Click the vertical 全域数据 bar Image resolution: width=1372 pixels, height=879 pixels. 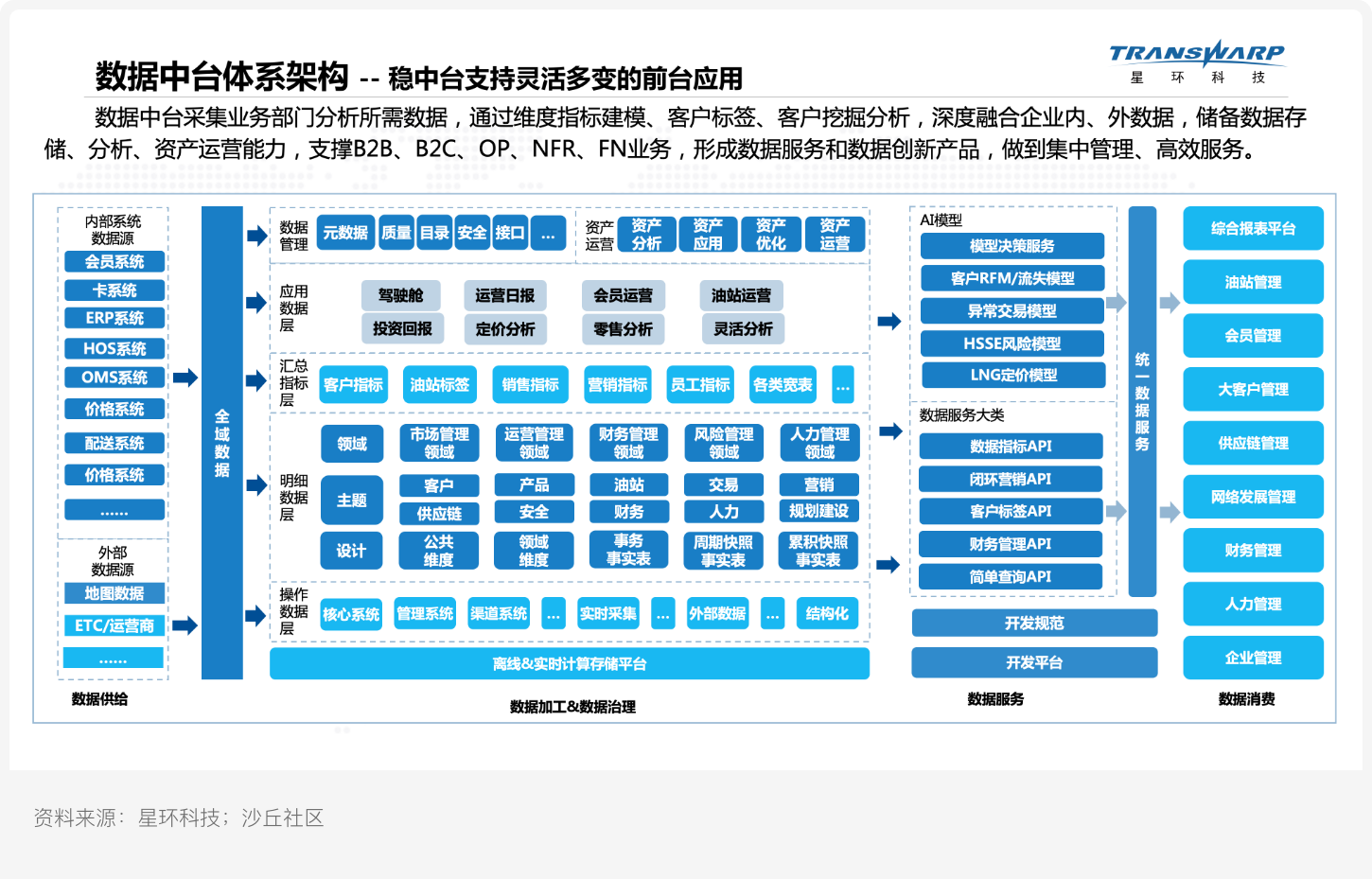point(222,443)
